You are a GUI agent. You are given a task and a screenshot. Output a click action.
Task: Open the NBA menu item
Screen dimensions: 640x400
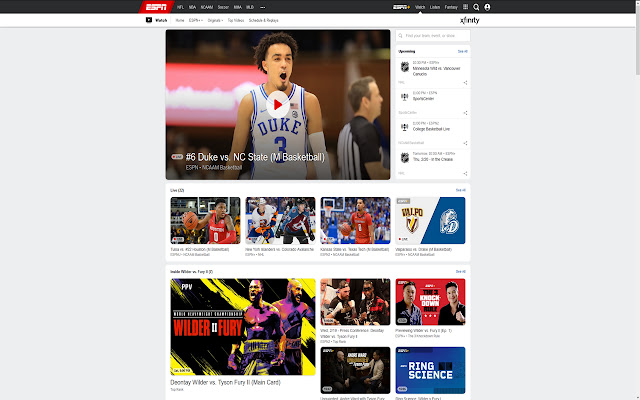[x=192, y=7]
